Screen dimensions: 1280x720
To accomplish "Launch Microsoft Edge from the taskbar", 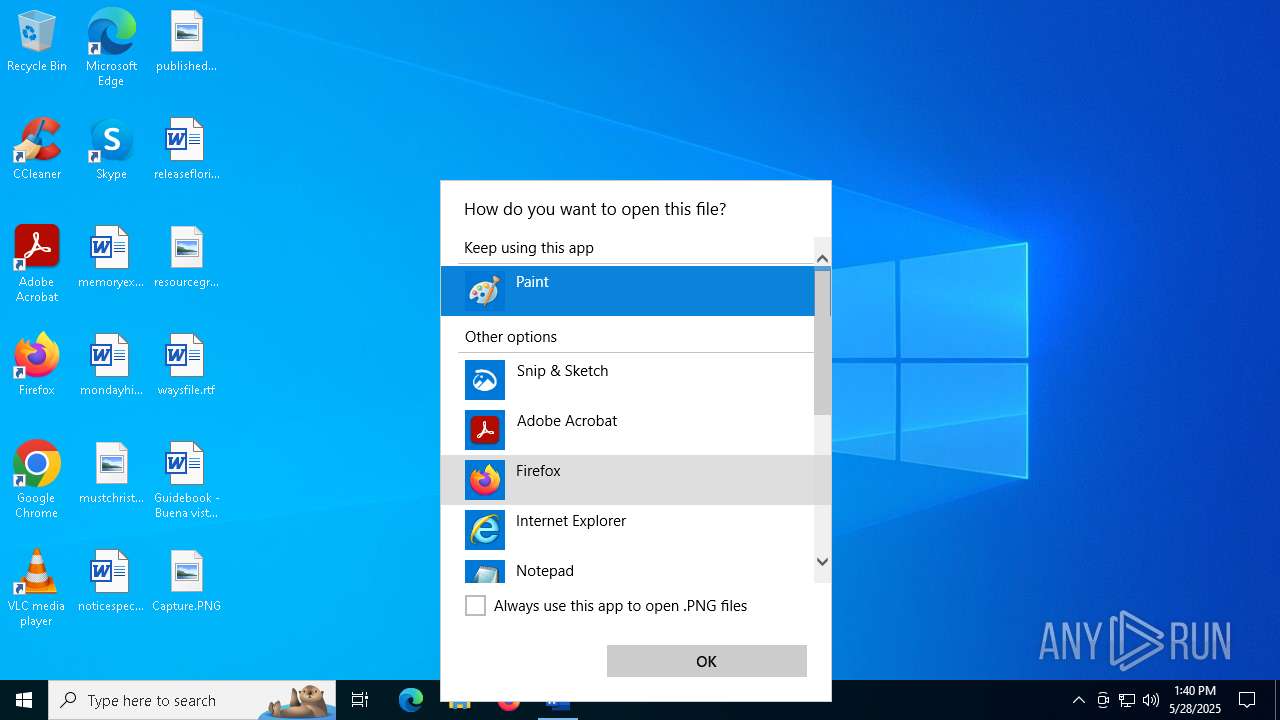I will click(411, 700).
